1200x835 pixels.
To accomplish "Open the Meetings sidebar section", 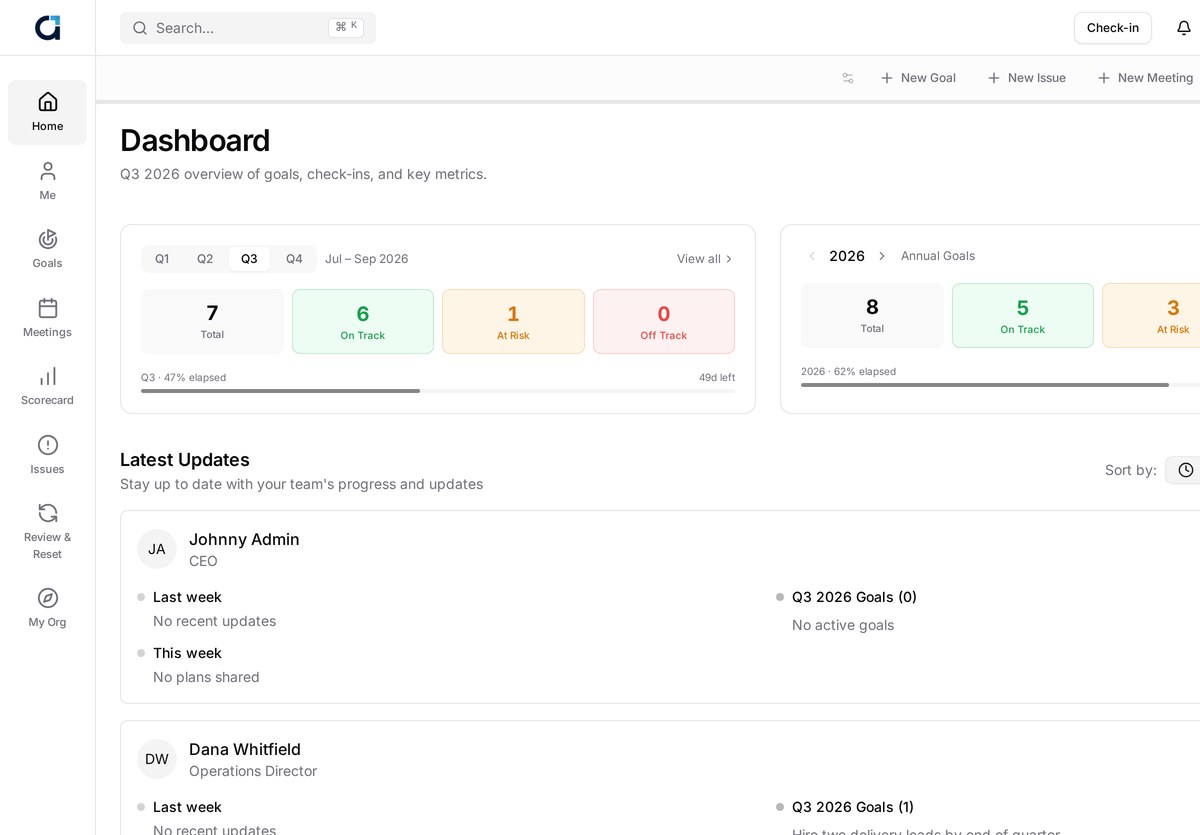I will point(47,318).
